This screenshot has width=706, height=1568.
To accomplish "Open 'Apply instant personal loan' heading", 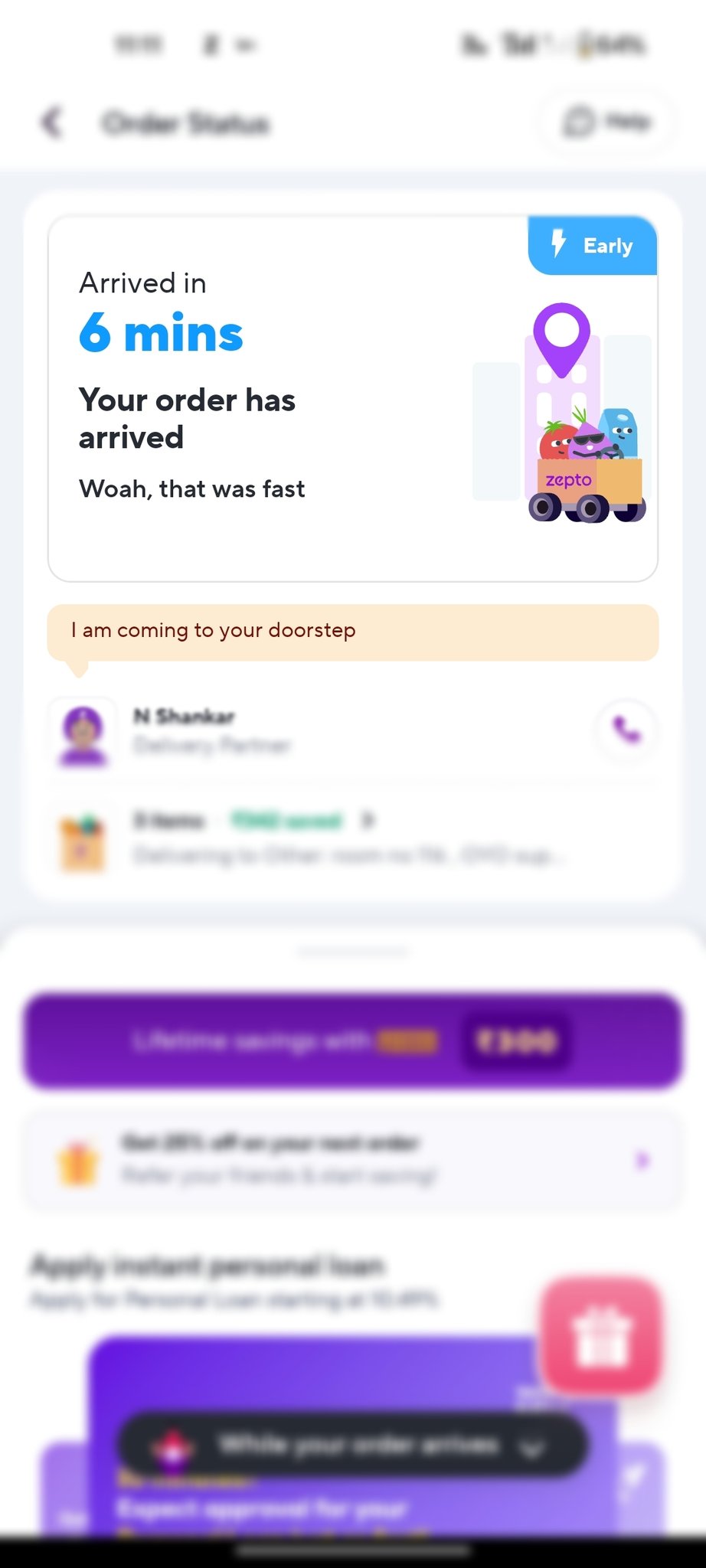I will click(x=207, y=1266).
